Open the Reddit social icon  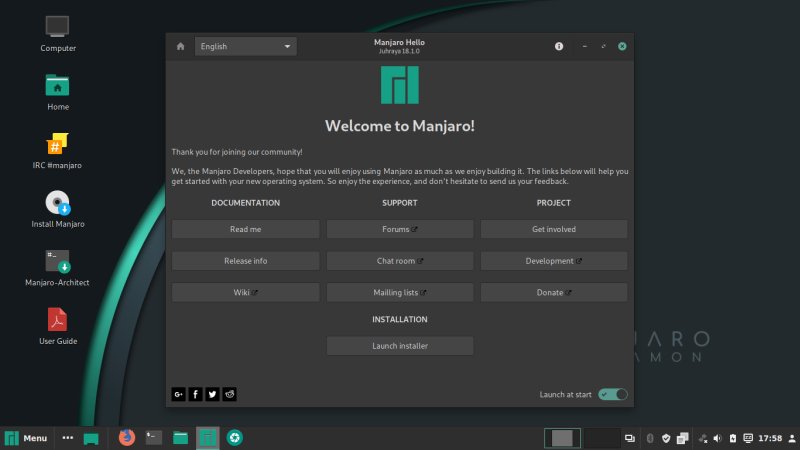[x=230, y=394]
